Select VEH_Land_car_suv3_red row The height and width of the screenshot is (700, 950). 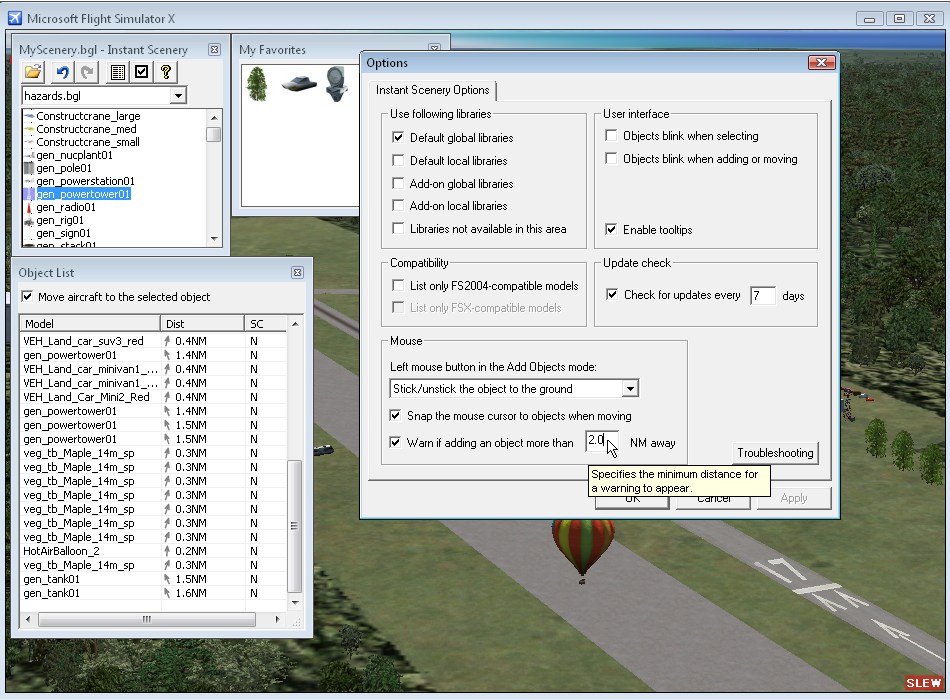[x=153, y=341]
